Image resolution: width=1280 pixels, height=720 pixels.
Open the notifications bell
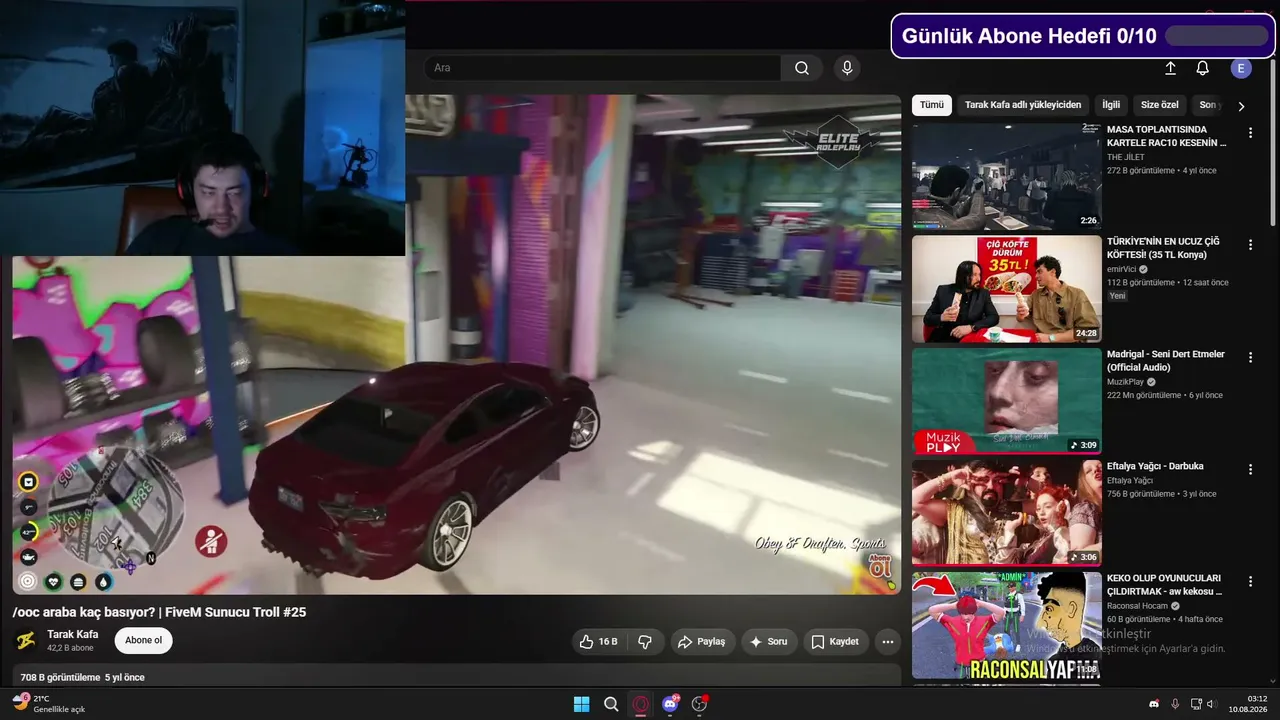tap(1203, 68)
